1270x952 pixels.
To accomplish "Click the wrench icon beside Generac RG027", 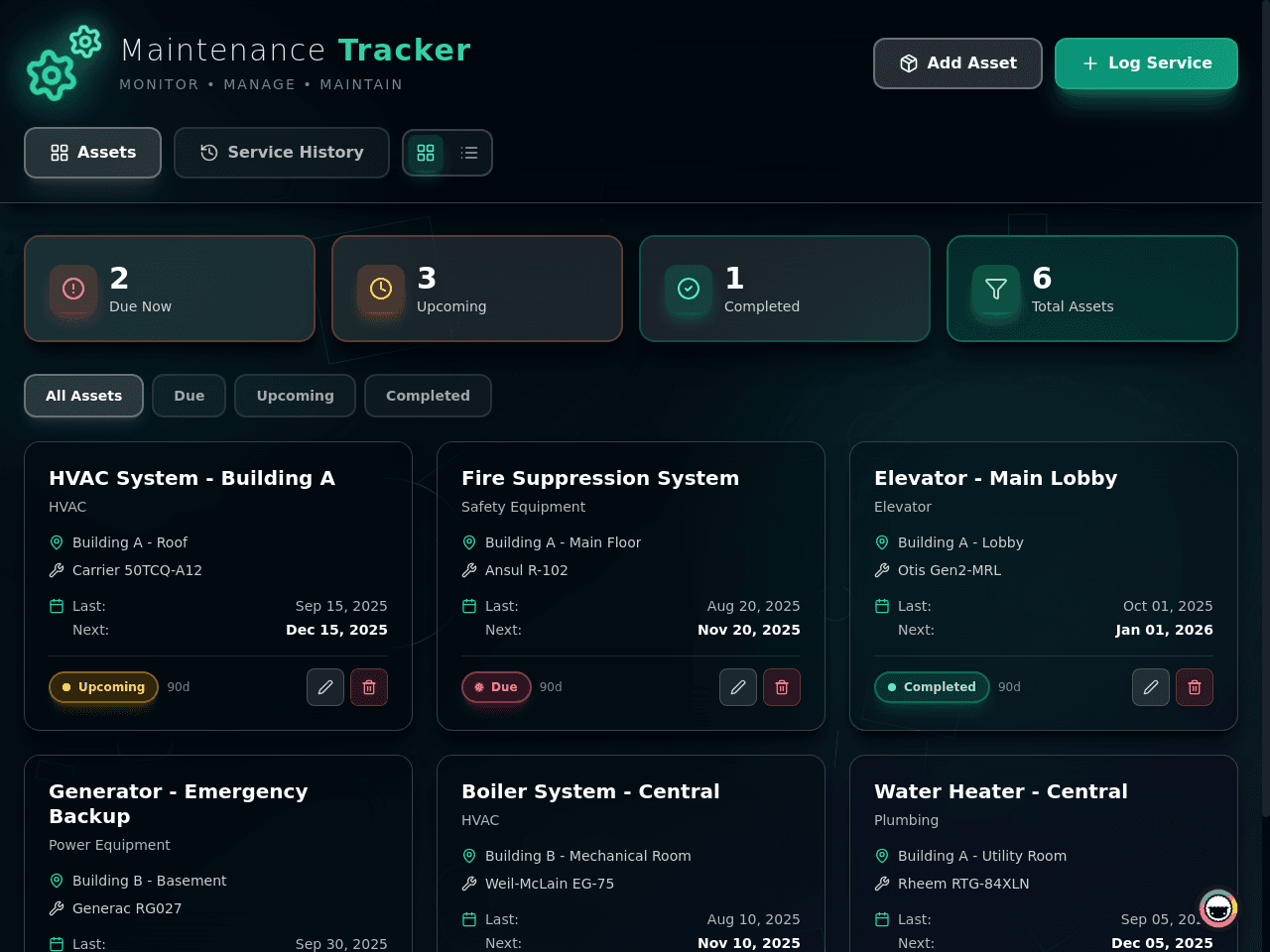I will tap(57, 908).
